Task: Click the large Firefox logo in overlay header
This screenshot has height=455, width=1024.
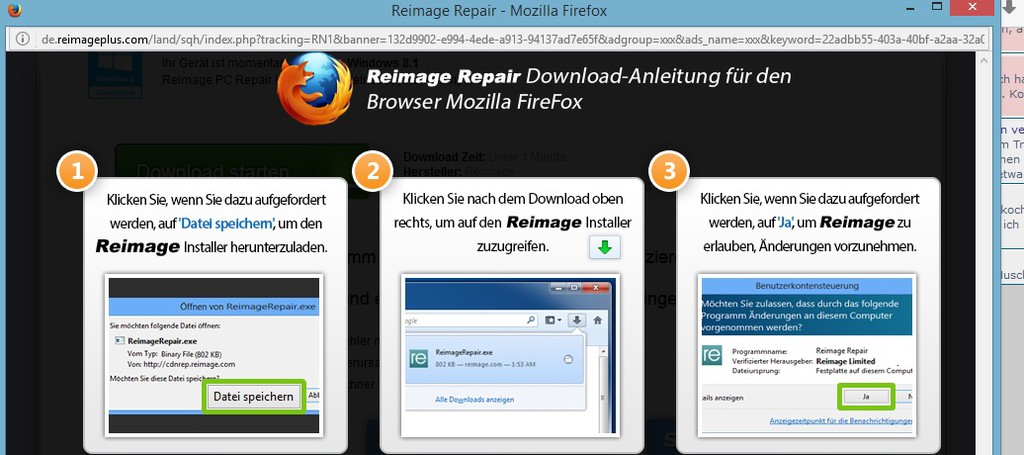Action: pyautogui.click(x=315, y=88)
